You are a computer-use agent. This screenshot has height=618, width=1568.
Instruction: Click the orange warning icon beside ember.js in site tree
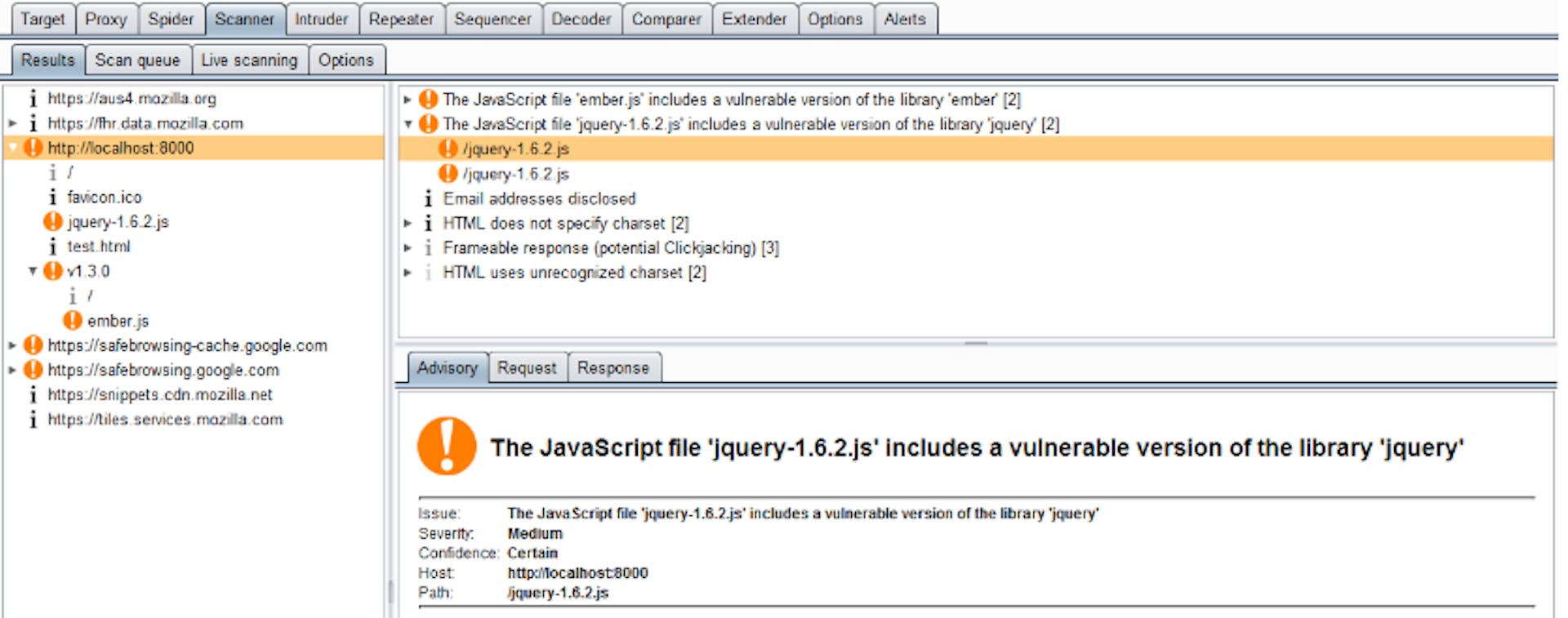[73, 321]
